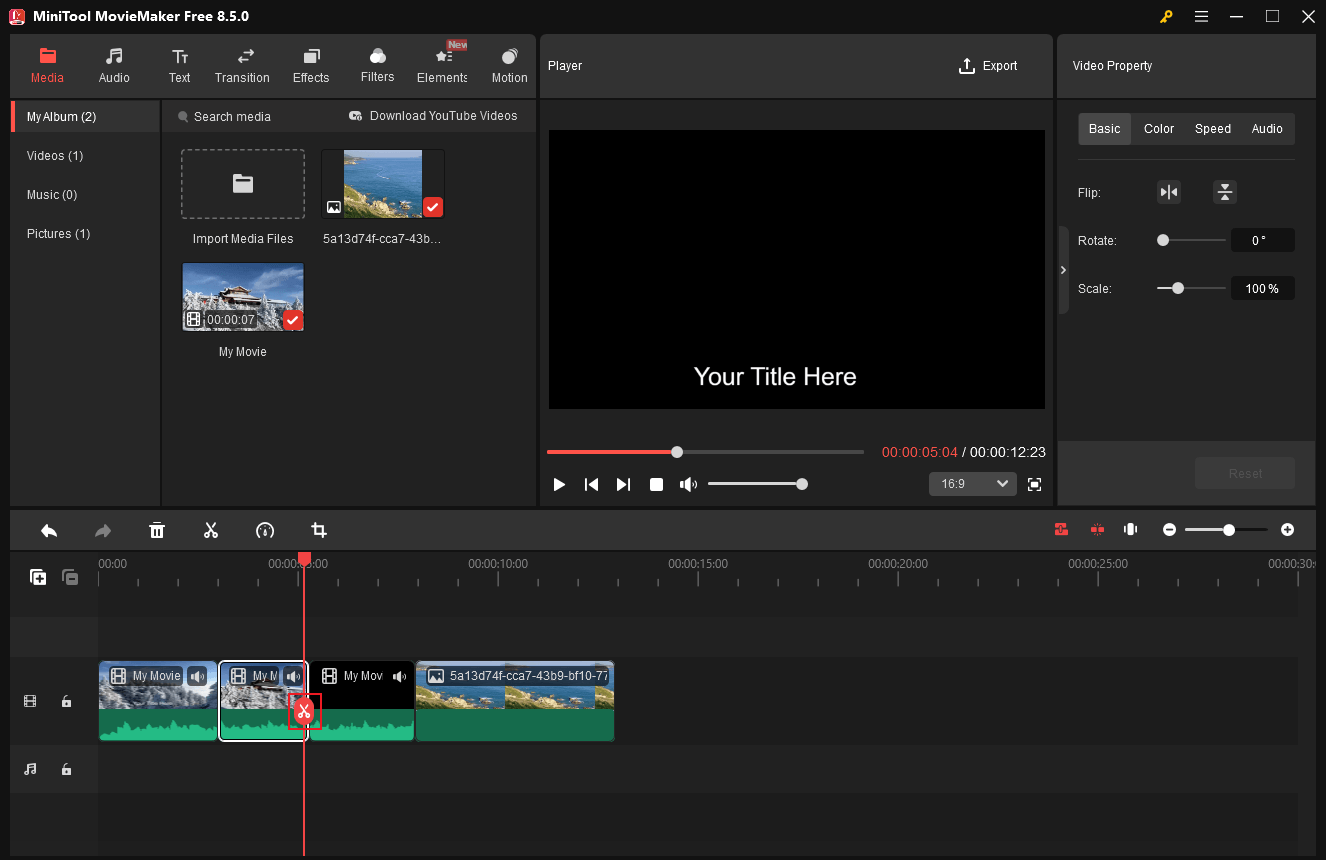
Task: Switch to the Color tab in Video Property
Action: click(1158, 128)
